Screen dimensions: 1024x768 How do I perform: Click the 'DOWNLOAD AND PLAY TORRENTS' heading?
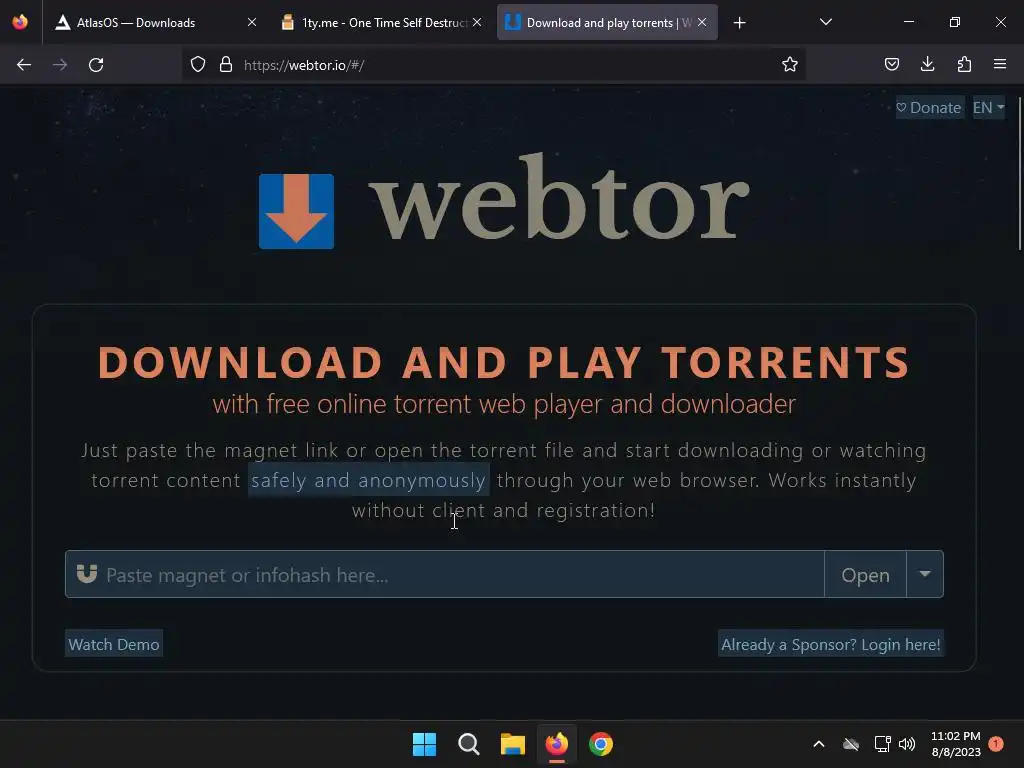[x=504, y=362]
